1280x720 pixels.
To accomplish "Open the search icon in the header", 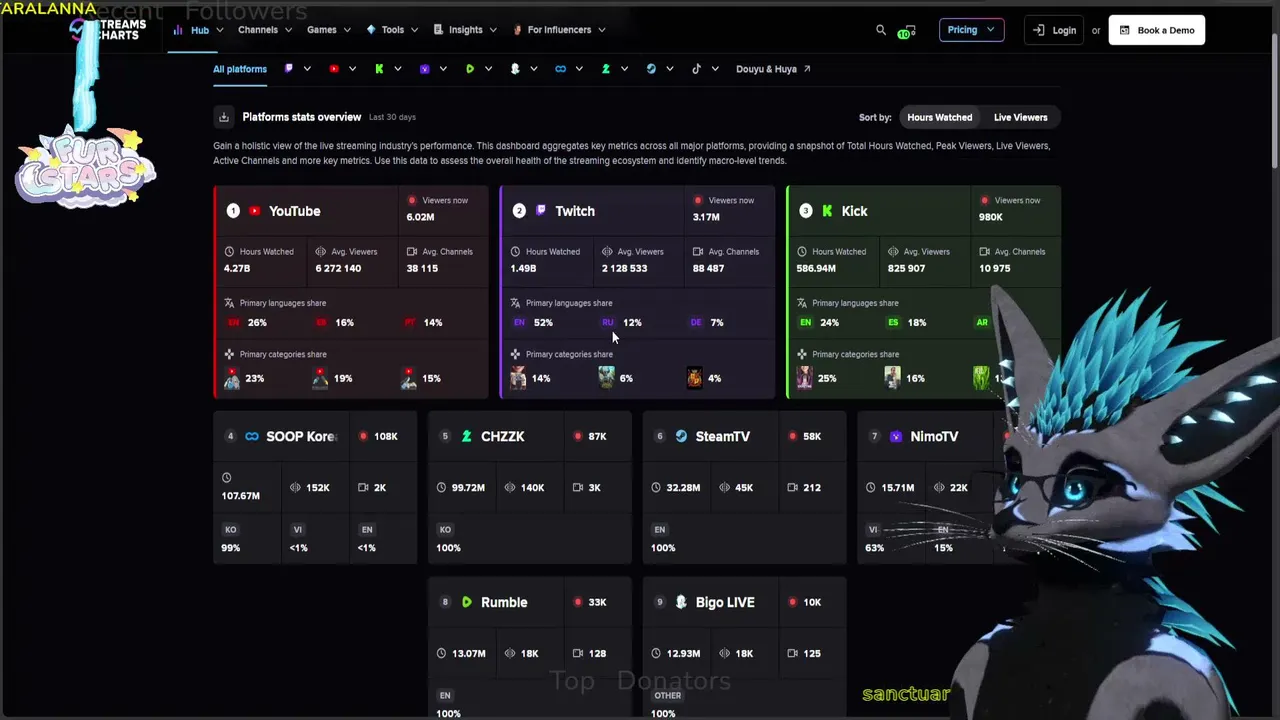I will 881,30.
